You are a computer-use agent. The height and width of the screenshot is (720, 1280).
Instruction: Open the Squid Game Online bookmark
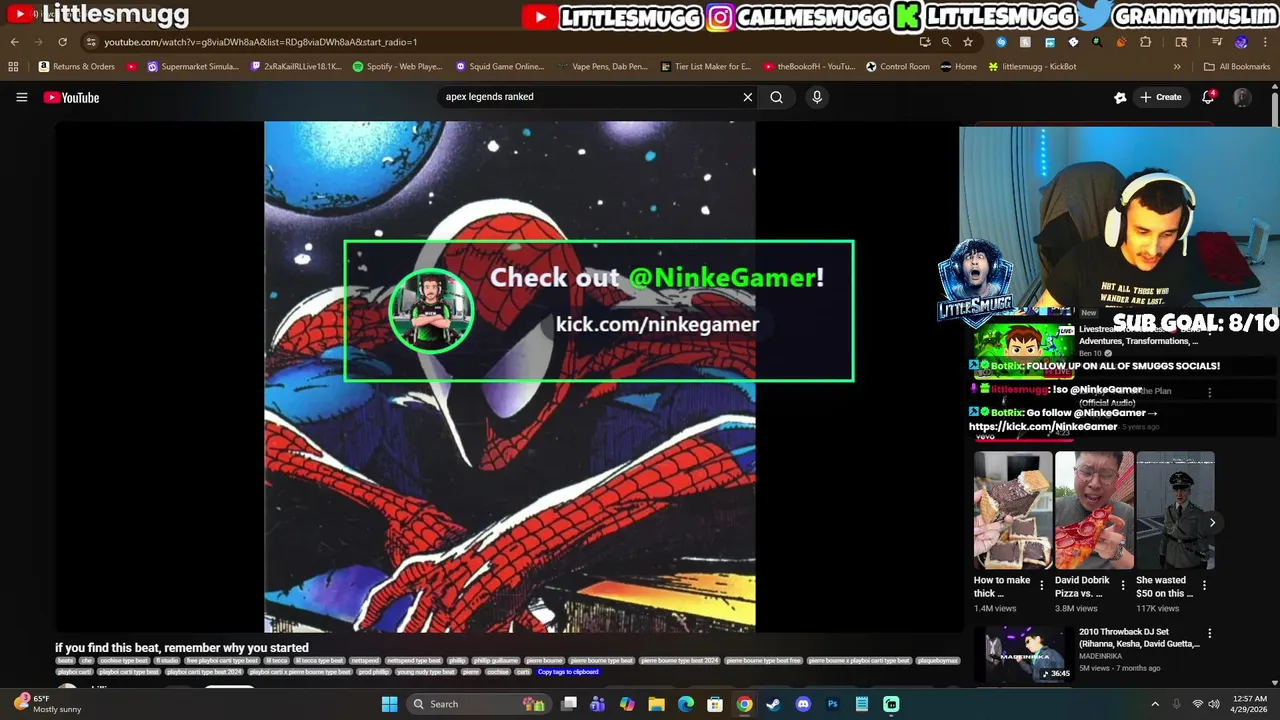tap(500, 67)
